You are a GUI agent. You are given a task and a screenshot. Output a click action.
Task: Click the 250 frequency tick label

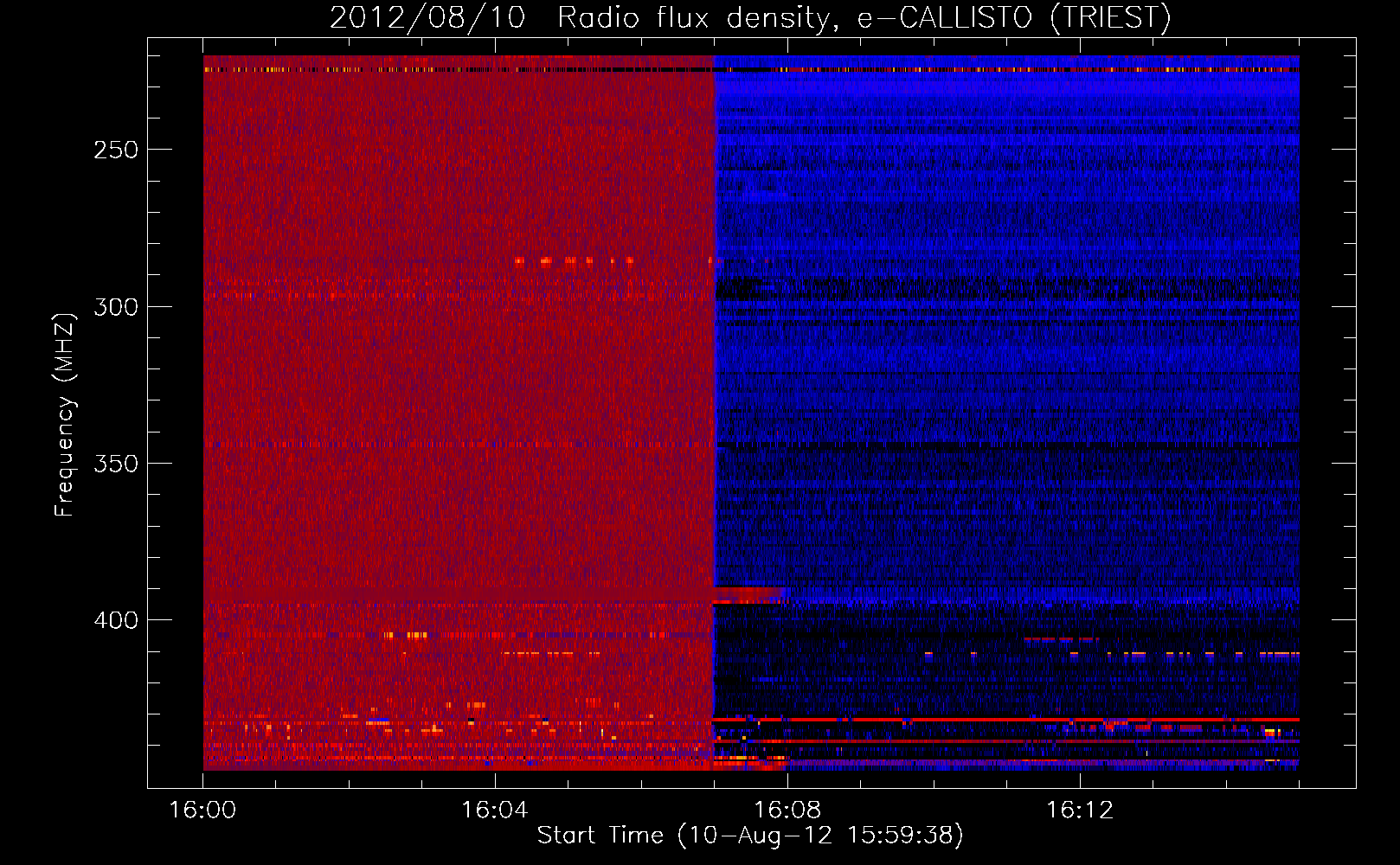pos(116,150)
